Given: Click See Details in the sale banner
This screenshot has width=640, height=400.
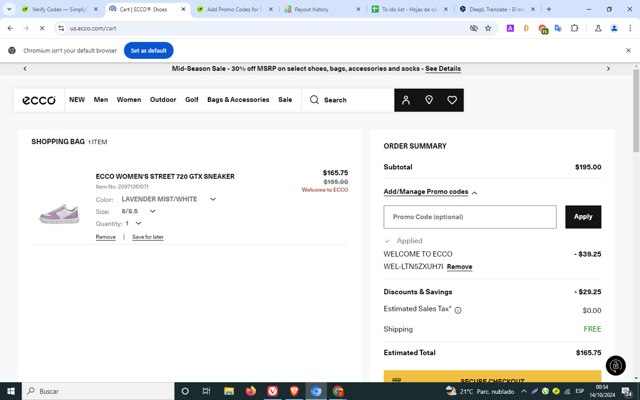Looking at the screenshot, I should [443, 69].
